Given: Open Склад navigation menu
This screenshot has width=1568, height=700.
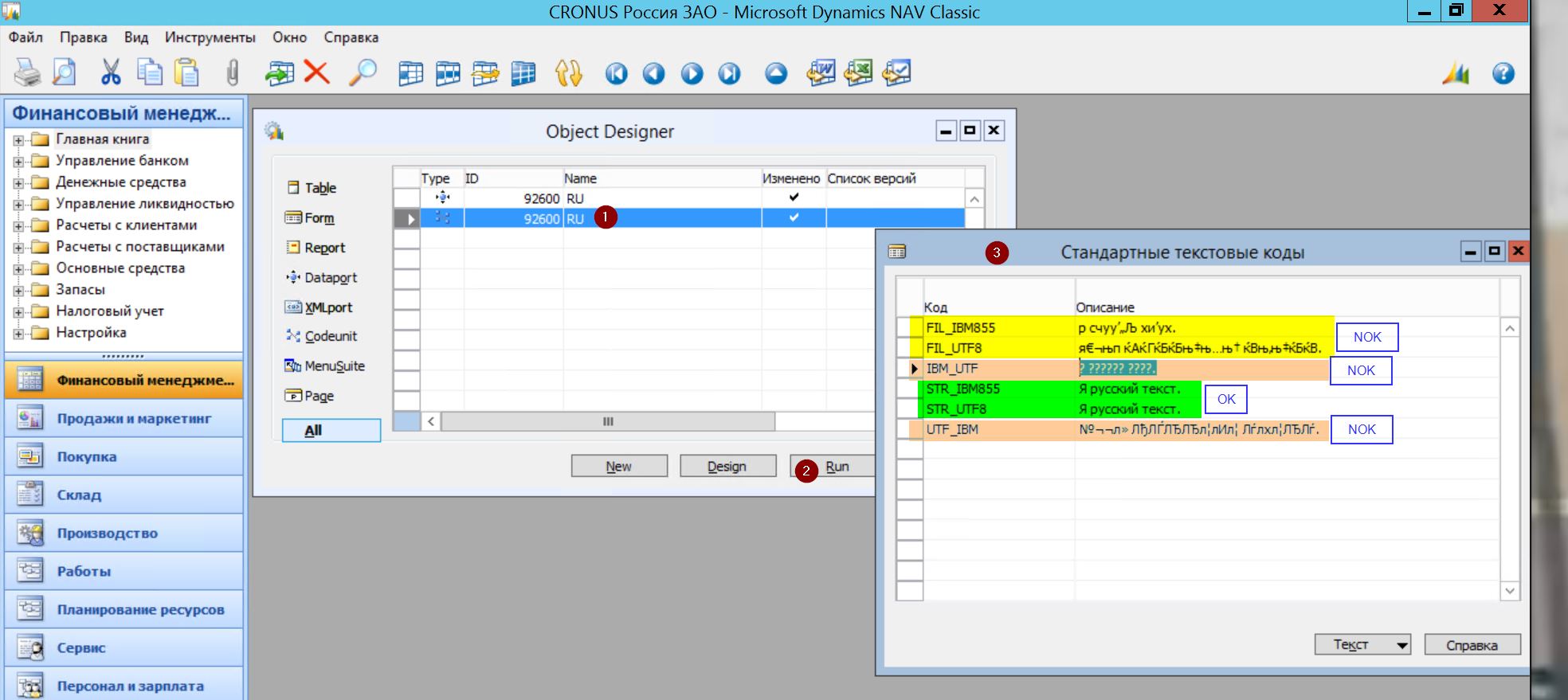Looking at the screenshot, I should [x=123, y=495].
